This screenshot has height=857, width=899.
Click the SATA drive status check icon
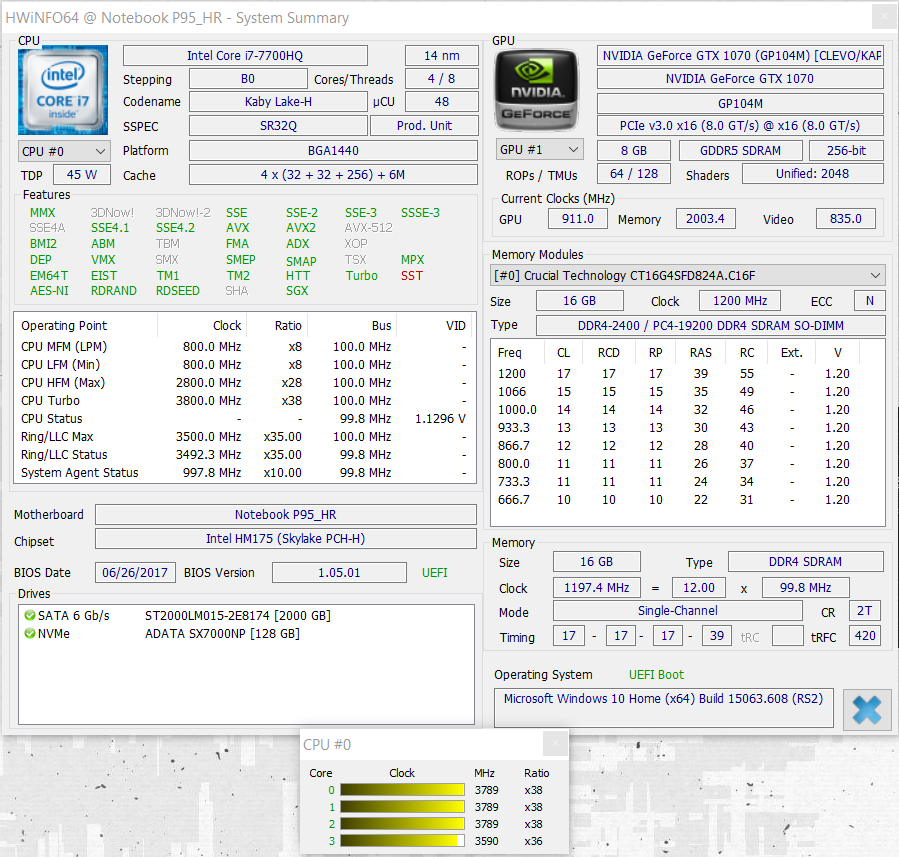pos(29,615)
